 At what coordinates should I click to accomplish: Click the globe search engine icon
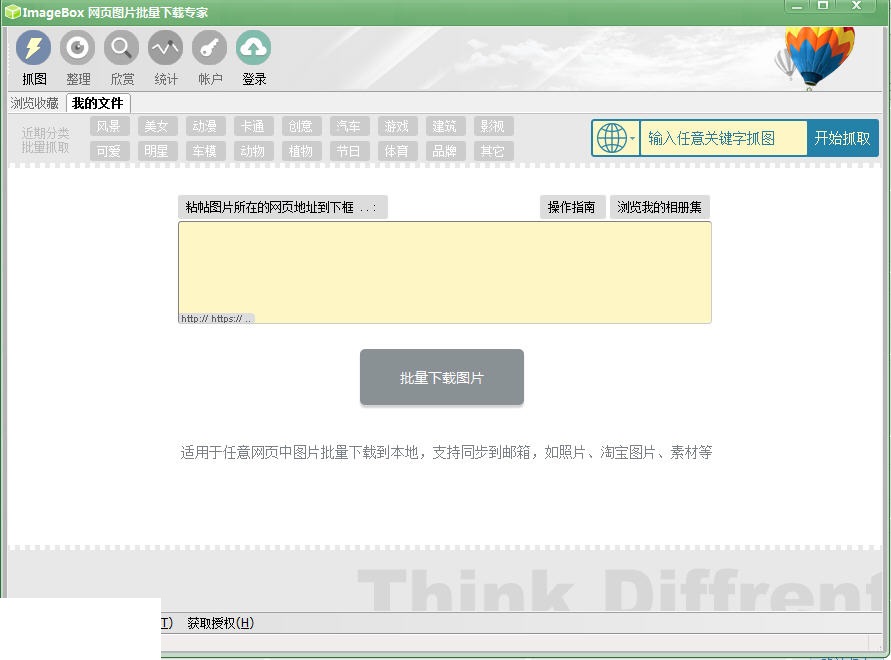pos(611,138)
